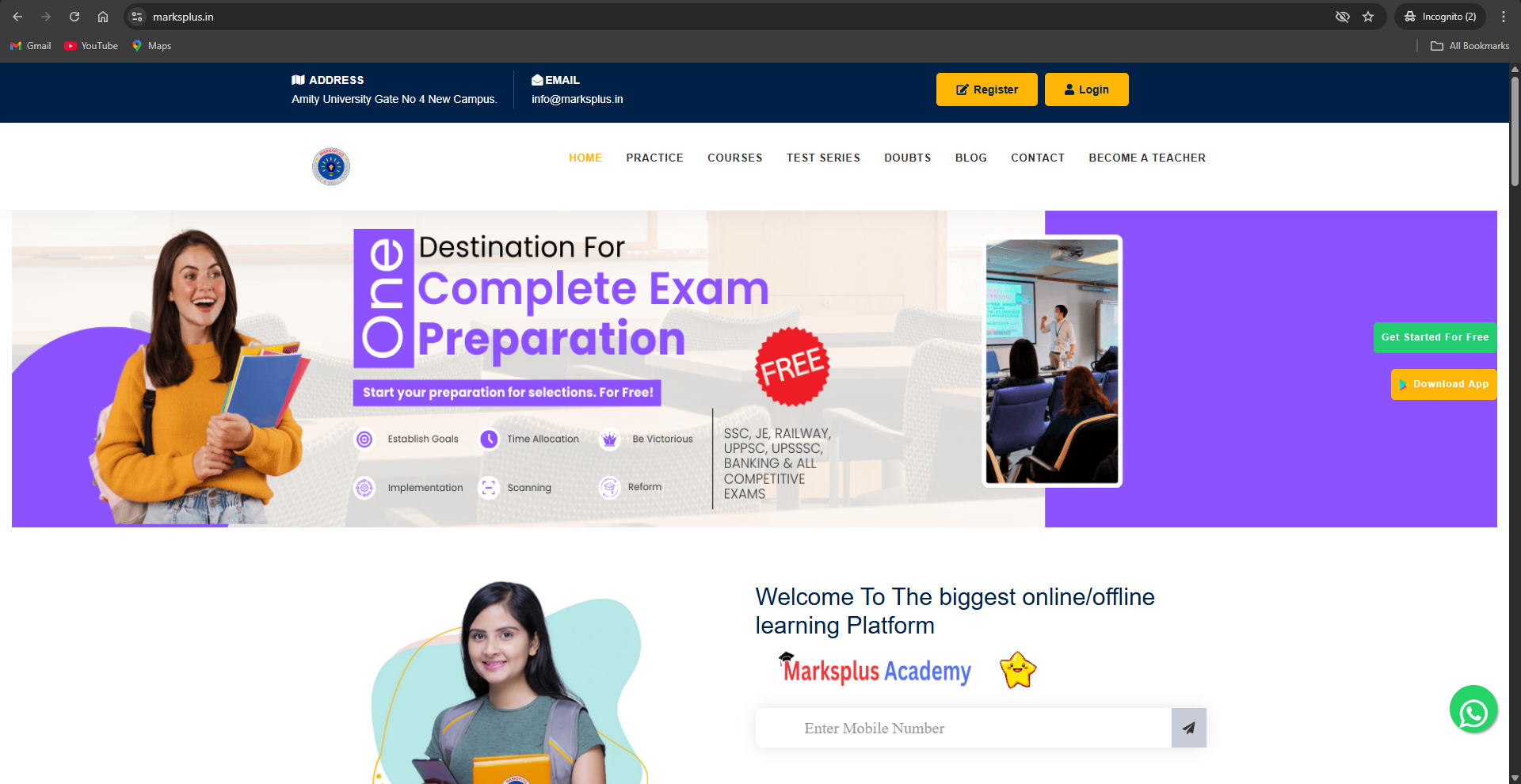Click the tracking protection eye icon
1521x784 pixels.
pyautogui.click(x=1342, y=17)
